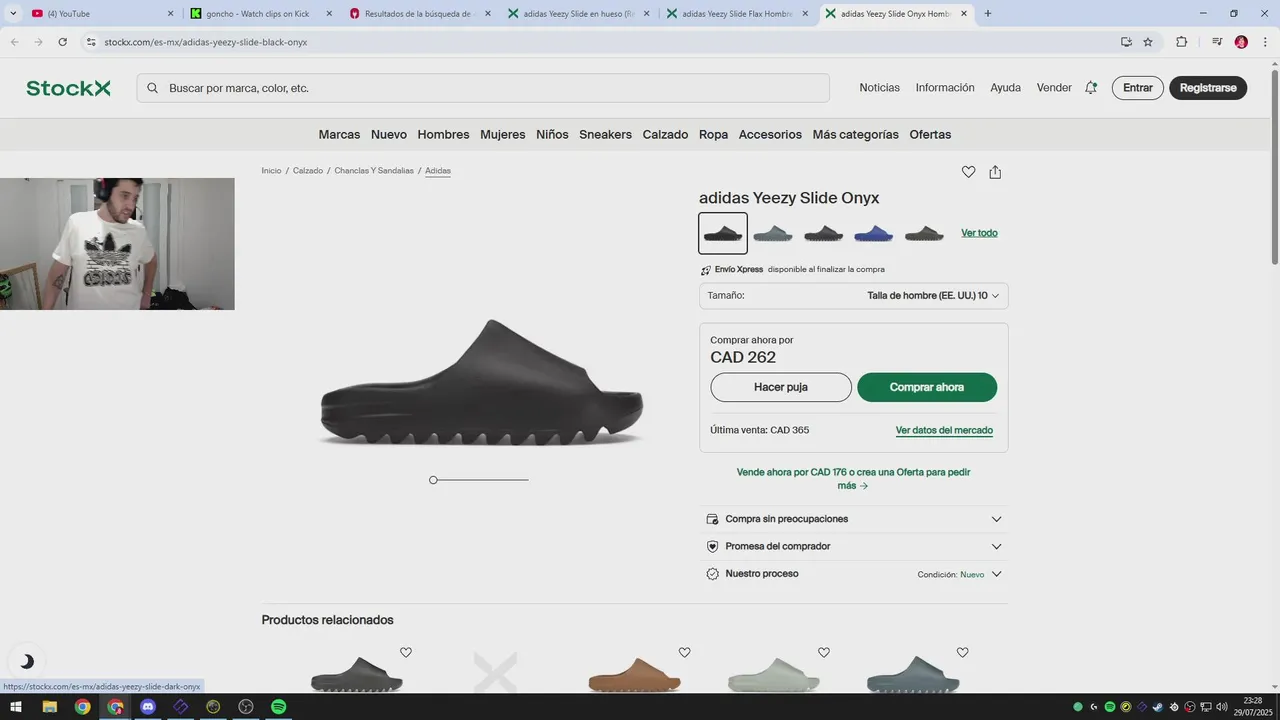Click the install app icon in address bar
The height and width of the screenshot is (720, 1280).
[x=1126, y=42]
